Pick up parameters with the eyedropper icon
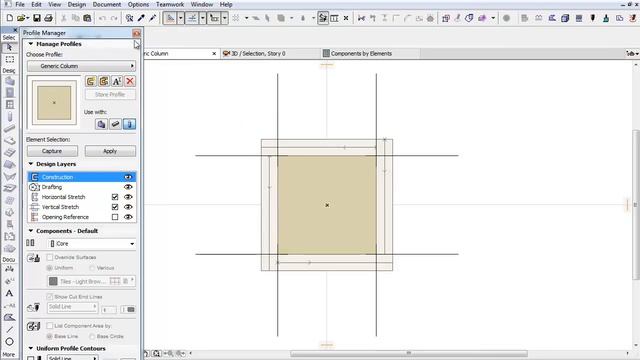 pyautogui.click(x=141, y=18)
